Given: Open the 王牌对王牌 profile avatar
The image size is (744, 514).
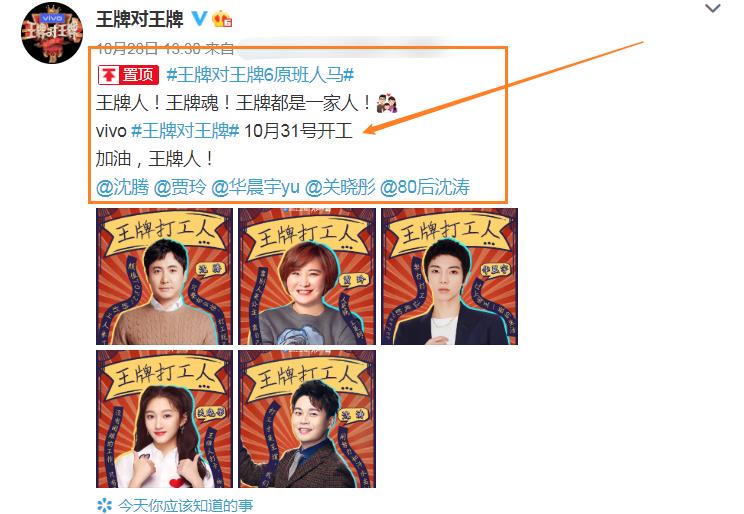Looking at the screenshot, I should tap(52, 33).
